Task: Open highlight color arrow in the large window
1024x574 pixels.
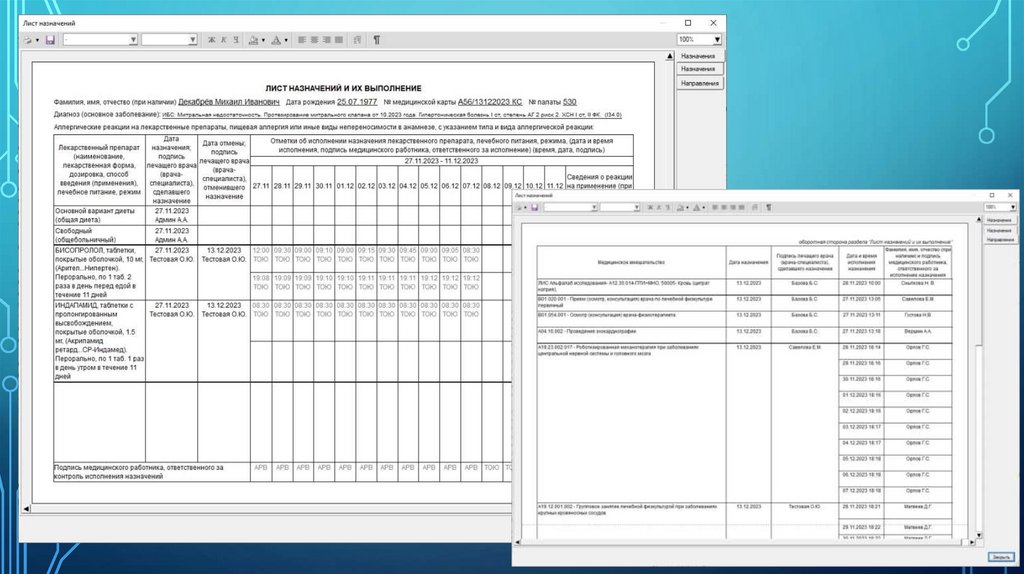Action: tap(263, 40)
